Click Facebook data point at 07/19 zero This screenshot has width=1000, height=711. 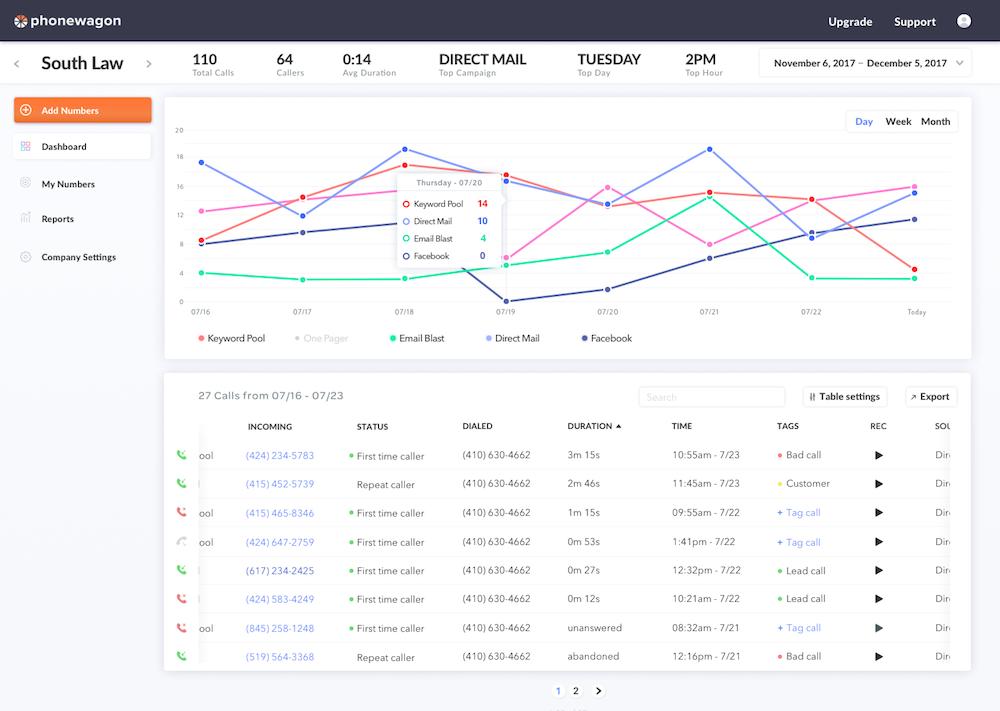tap(506, 301)
